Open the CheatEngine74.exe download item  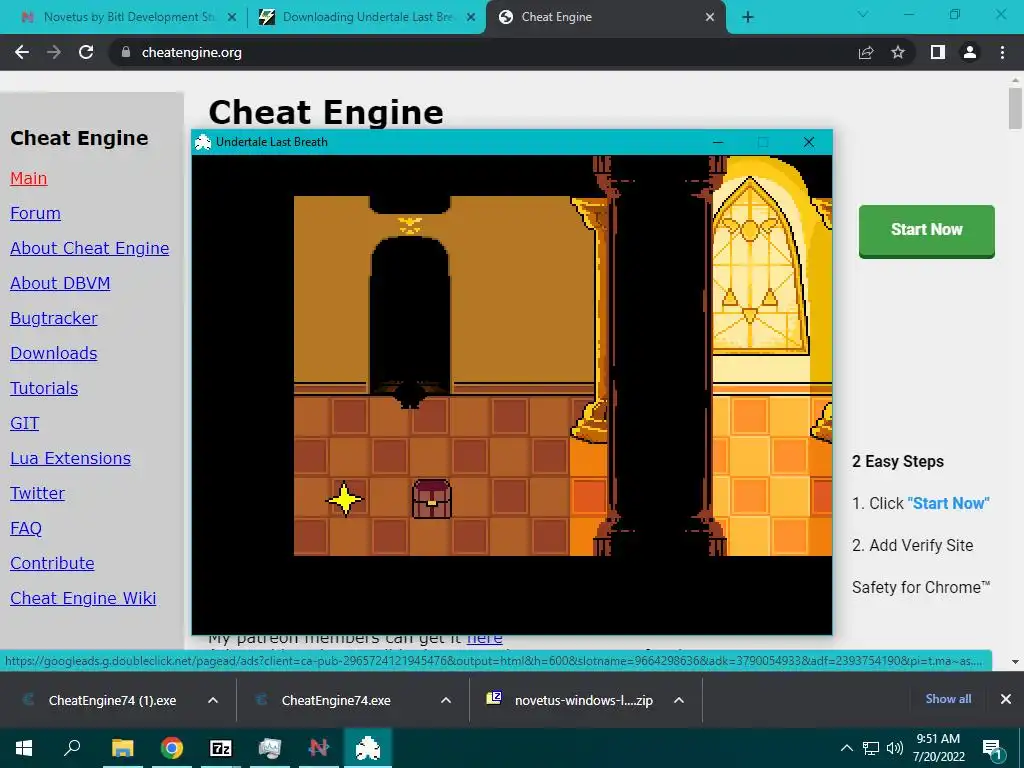[337, 700]
